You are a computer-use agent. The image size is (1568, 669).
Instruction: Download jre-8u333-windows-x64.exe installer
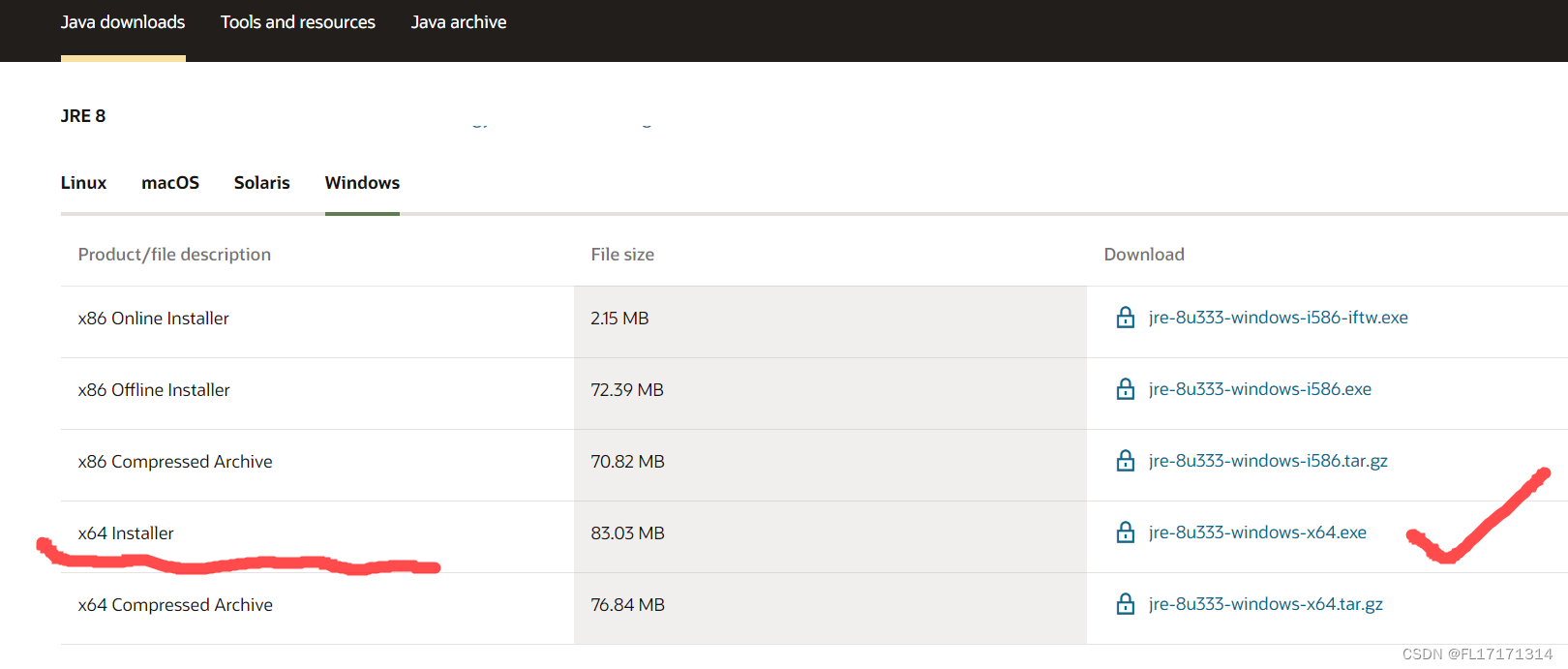tap(1257, 532)
